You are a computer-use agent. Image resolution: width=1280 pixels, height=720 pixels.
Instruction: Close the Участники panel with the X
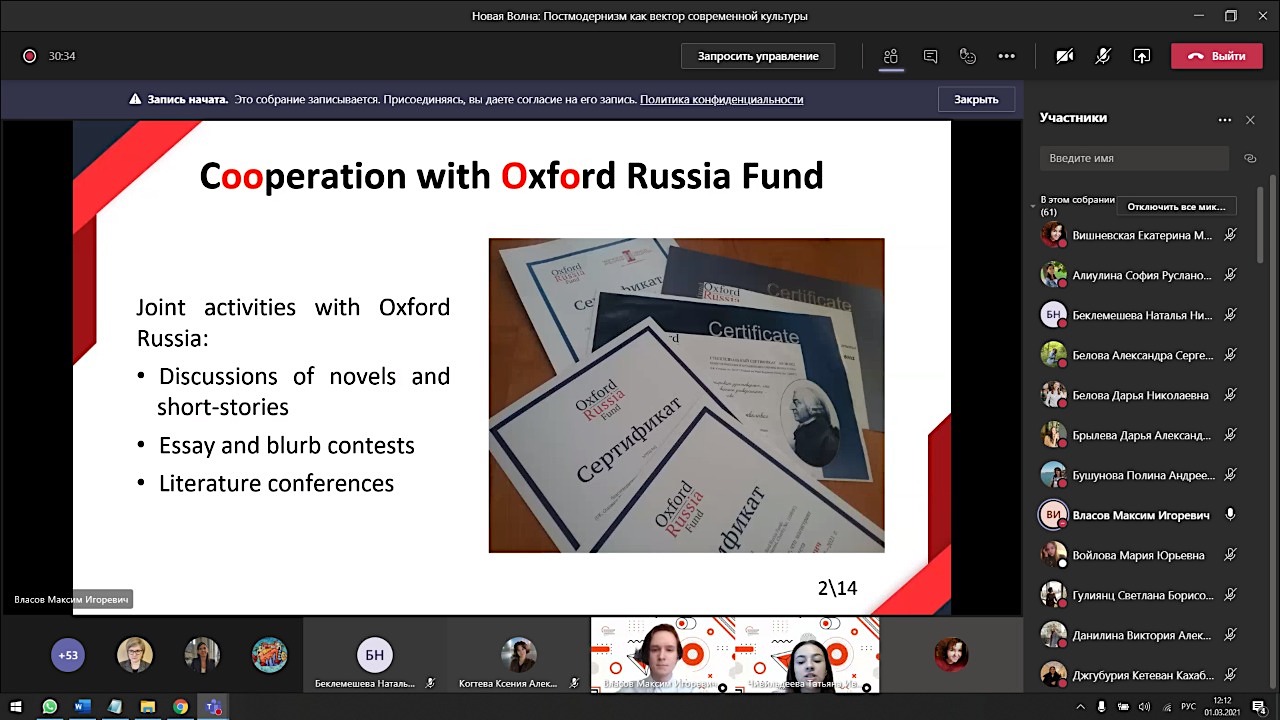tap(1250, 120)
